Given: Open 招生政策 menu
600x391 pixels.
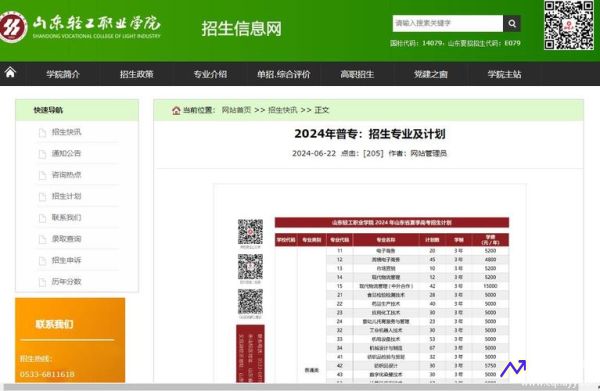Looking at the screenshot, I should tap(137, 74).
